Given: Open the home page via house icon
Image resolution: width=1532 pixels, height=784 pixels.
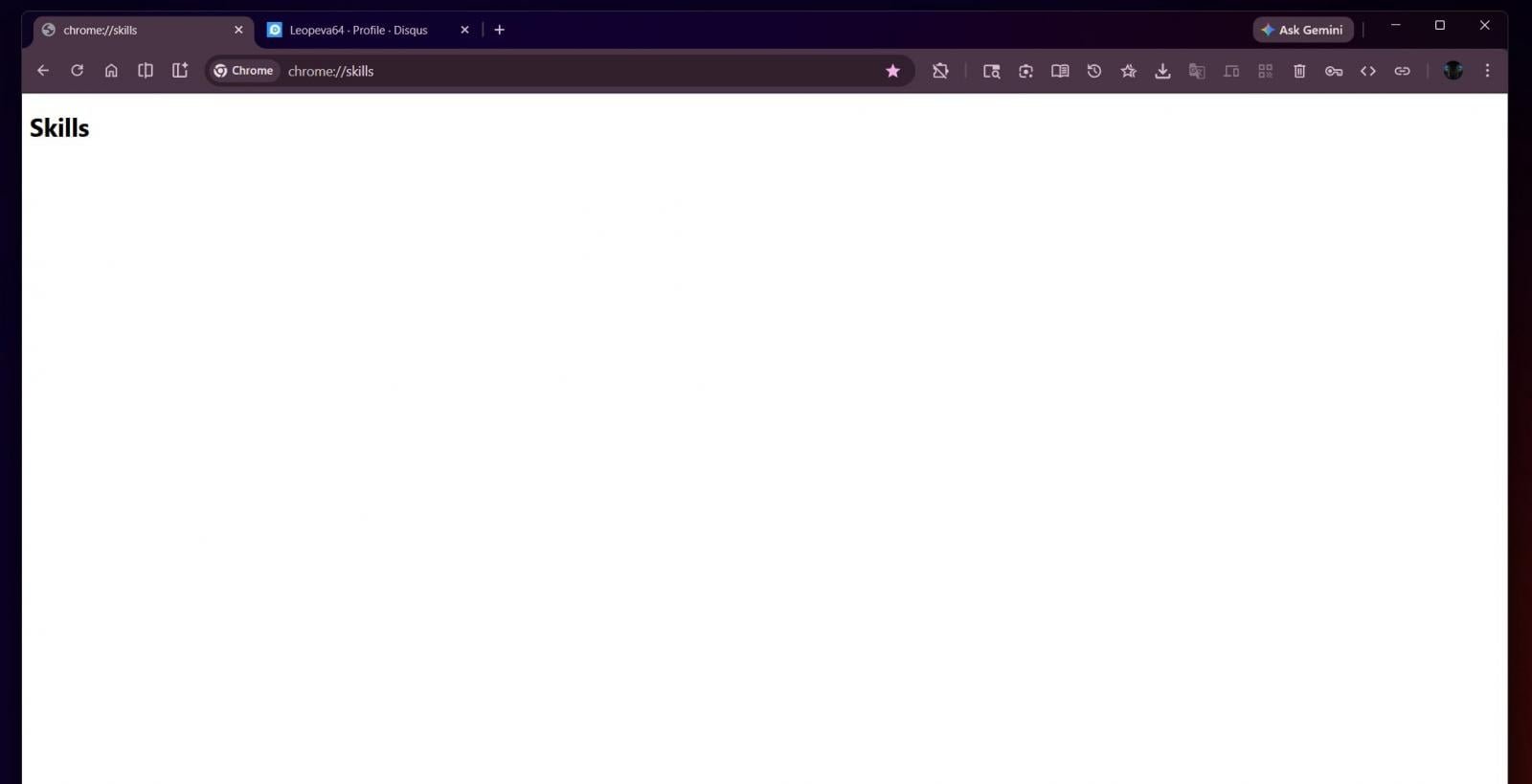Looking at the screenshot, I should click(x=111, y=71).
